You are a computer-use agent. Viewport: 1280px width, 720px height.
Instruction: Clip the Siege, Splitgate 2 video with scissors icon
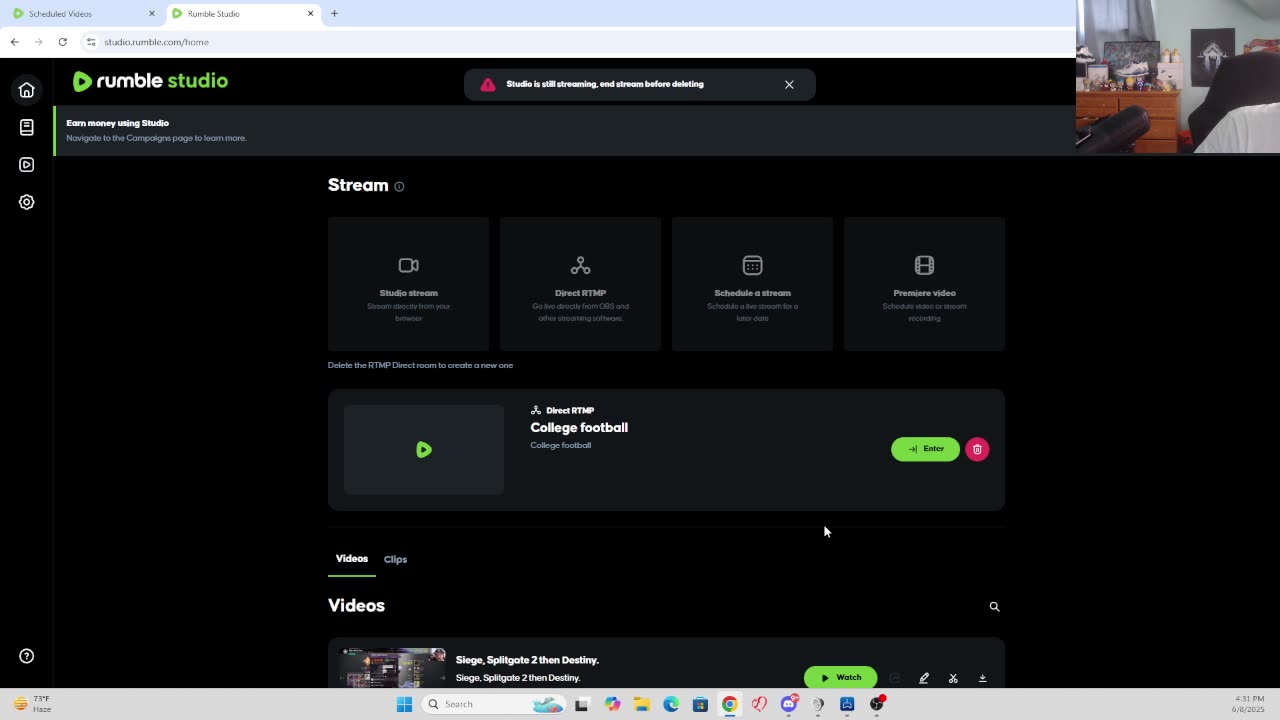953,678
